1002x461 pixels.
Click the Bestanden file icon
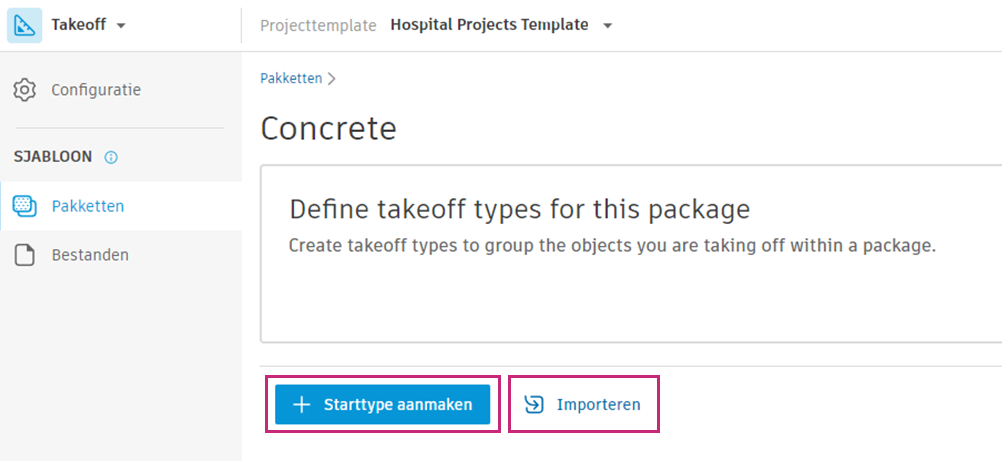[x=24, y=255]
